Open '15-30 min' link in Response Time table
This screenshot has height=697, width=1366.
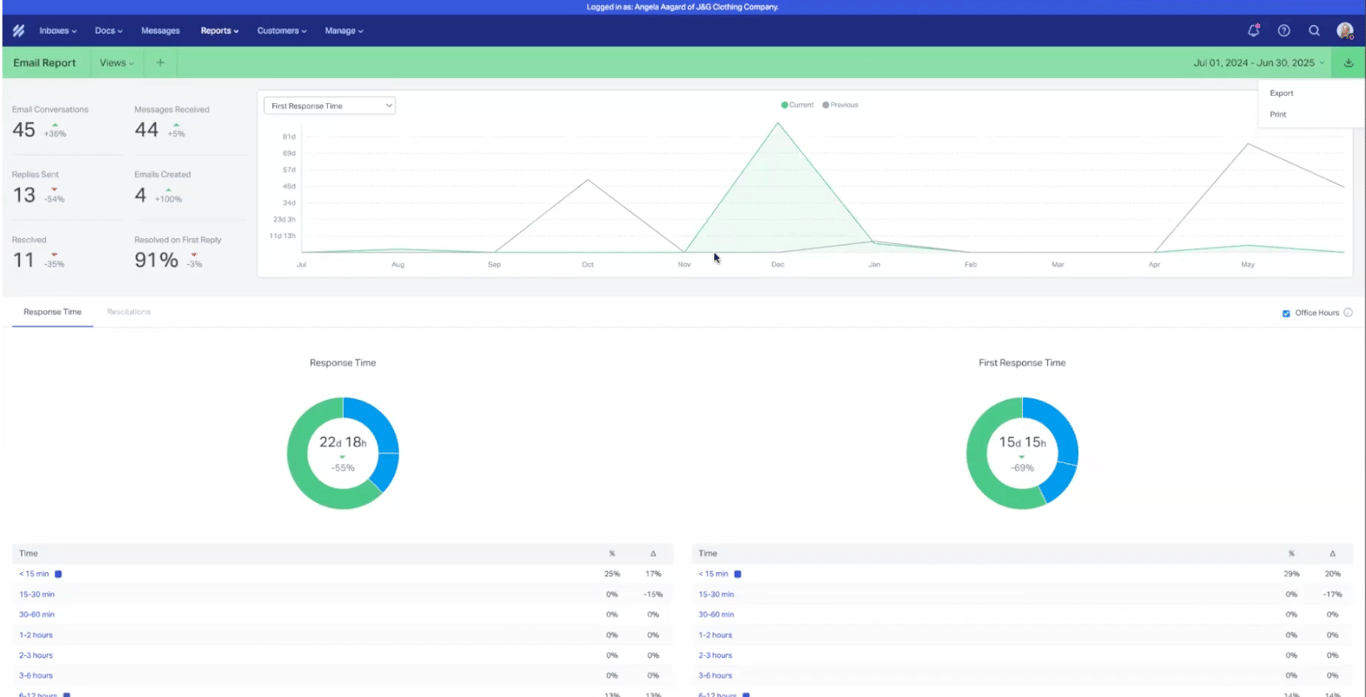[37, 594]
